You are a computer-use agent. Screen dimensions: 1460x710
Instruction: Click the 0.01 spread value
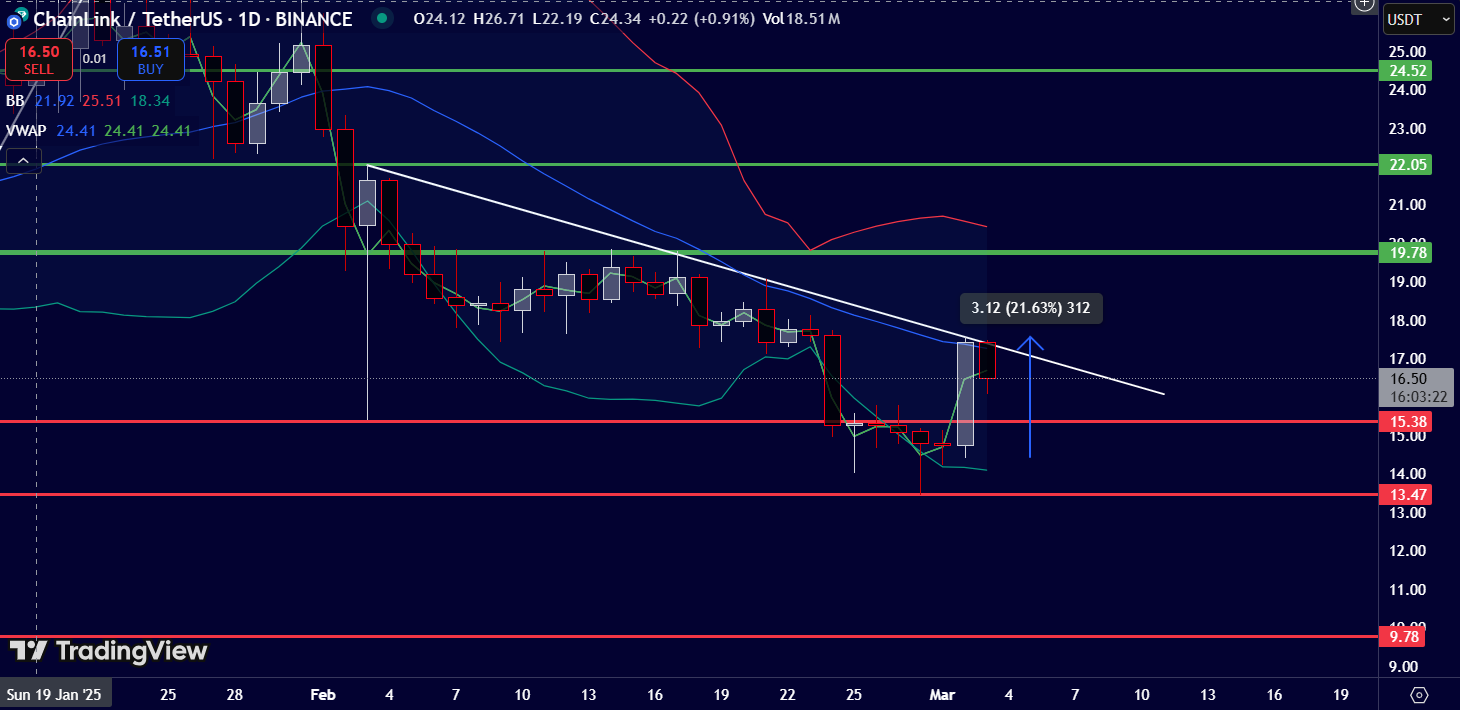click(94, 60)
